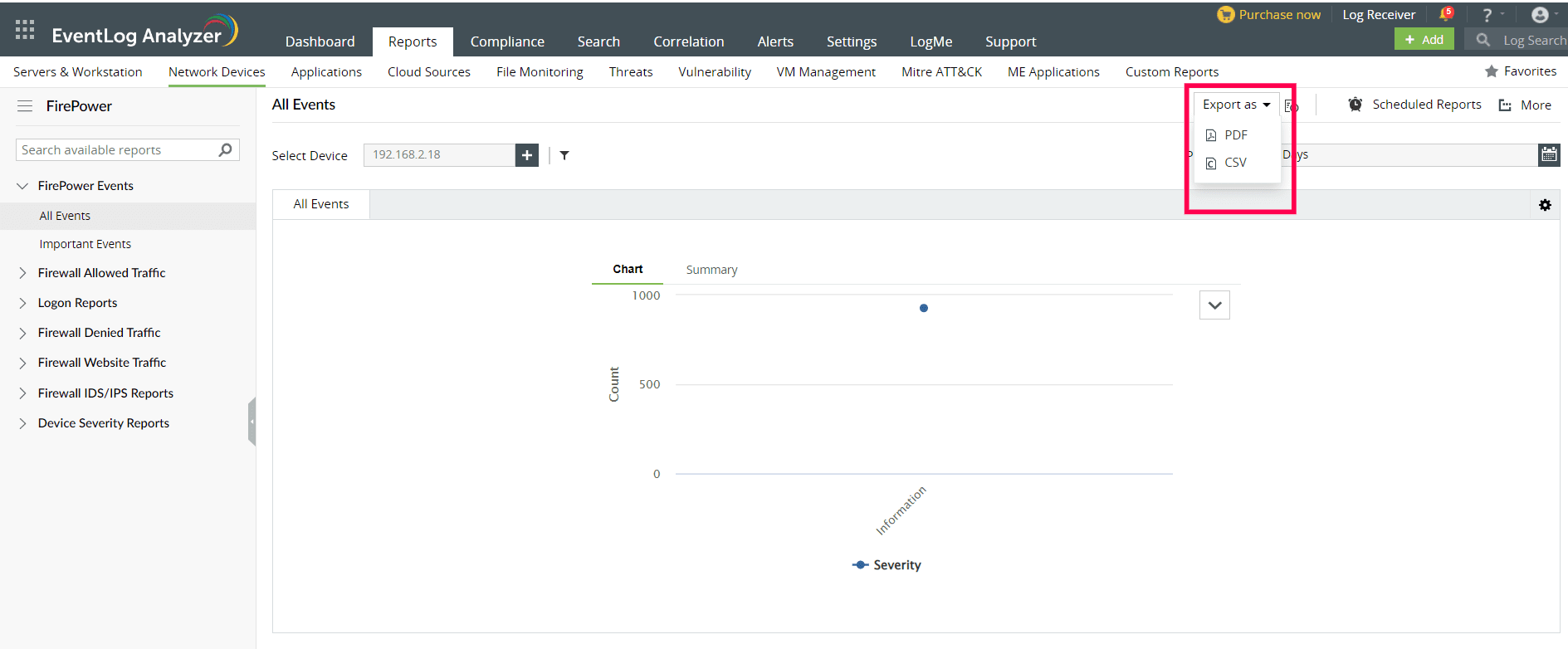Open the report settings gear icon
1568x649 pixels.
pos(1545,205)
